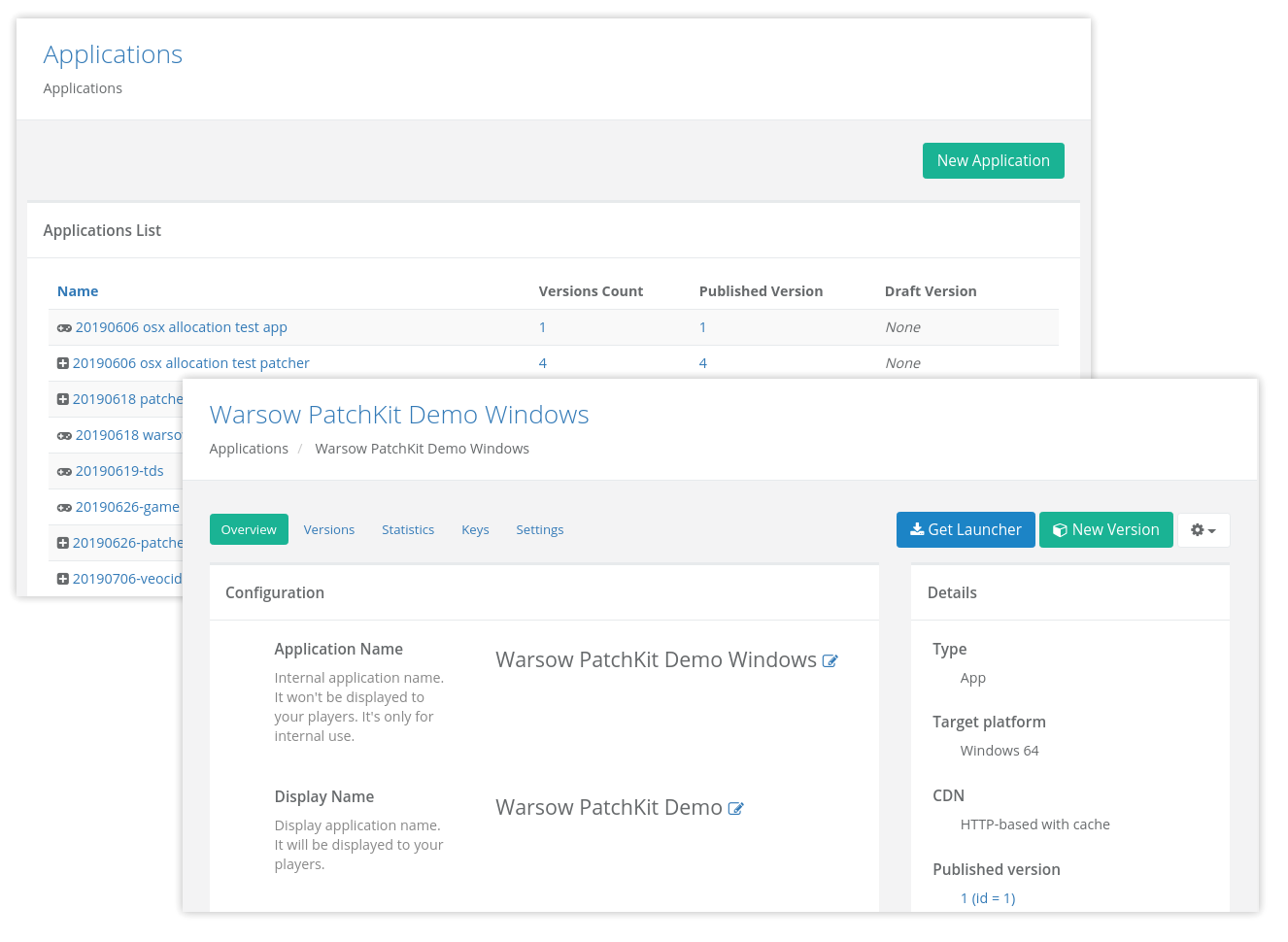
Task: Sort the list by the Name column header
Action: click(78, 290)
